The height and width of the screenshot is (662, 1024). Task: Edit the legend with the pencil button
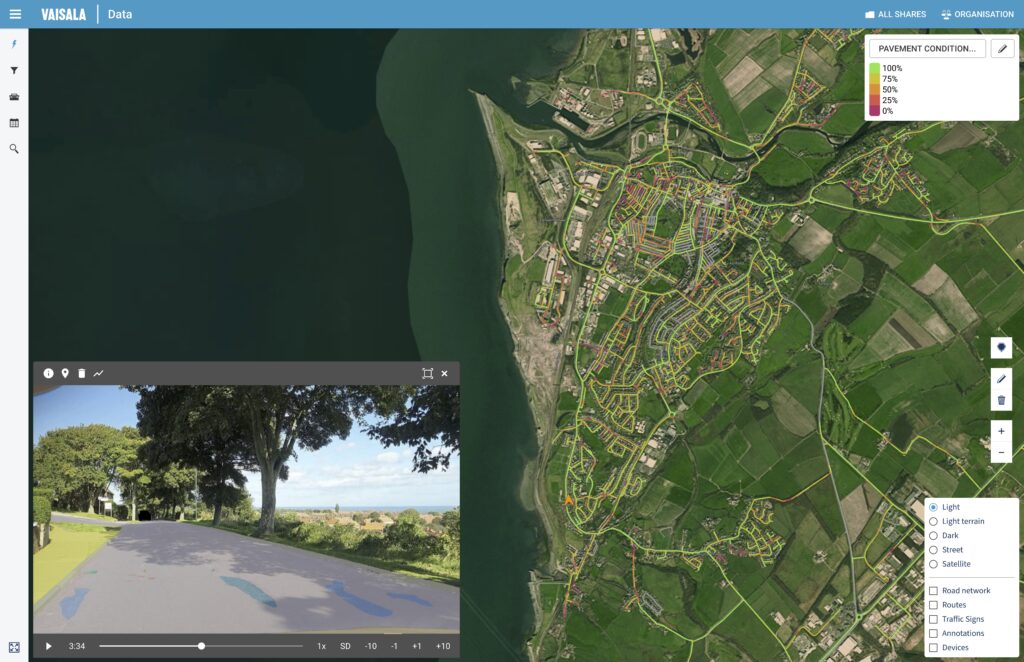1002,48
